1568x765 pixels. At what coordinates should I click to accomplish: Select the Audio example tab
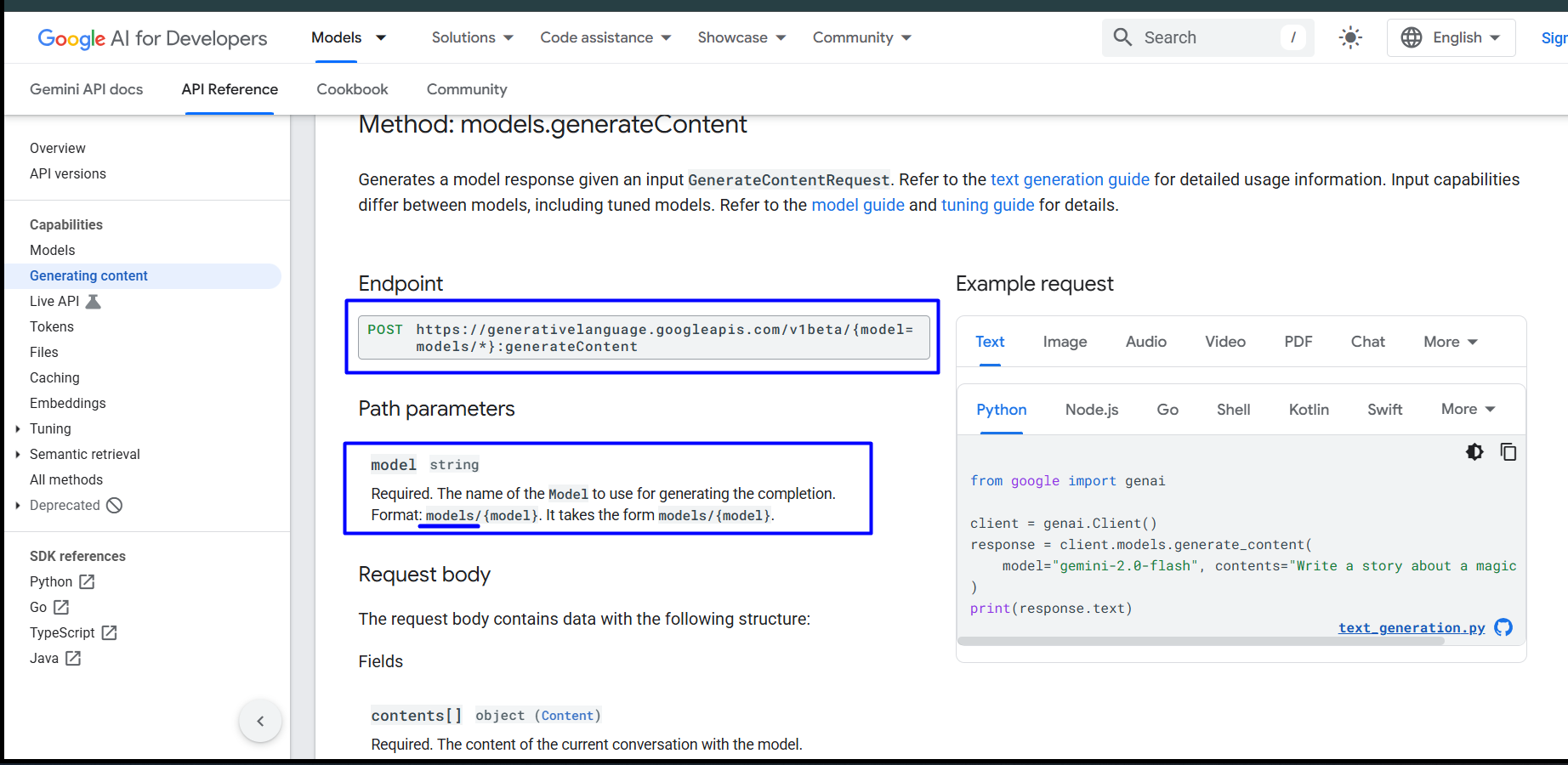[x=1146, y=342]
